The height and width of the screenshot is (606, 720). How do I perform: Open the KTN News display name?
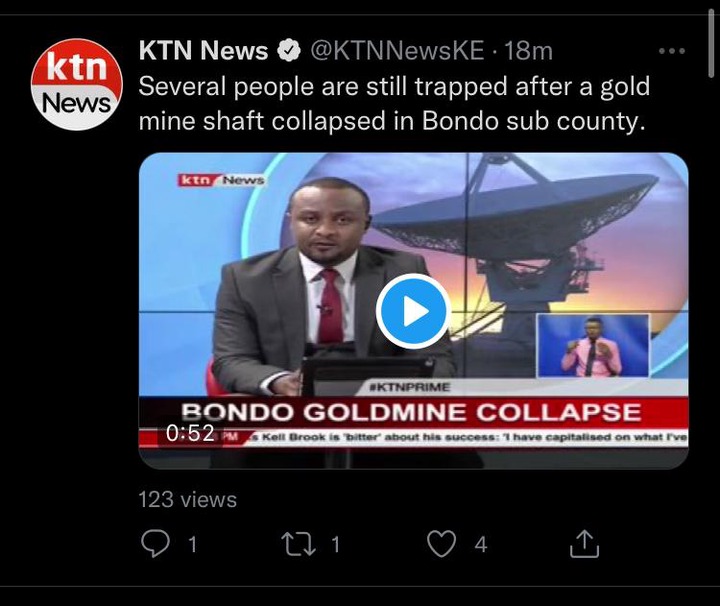(x=203, y=50)
